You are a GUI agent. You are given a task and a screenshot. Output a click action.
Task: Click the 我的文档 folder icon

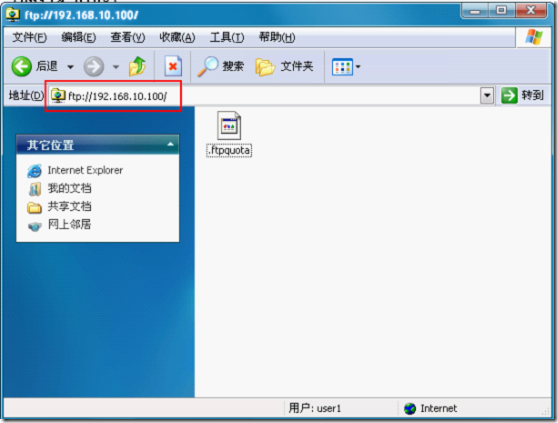click(x=35, y=189)
